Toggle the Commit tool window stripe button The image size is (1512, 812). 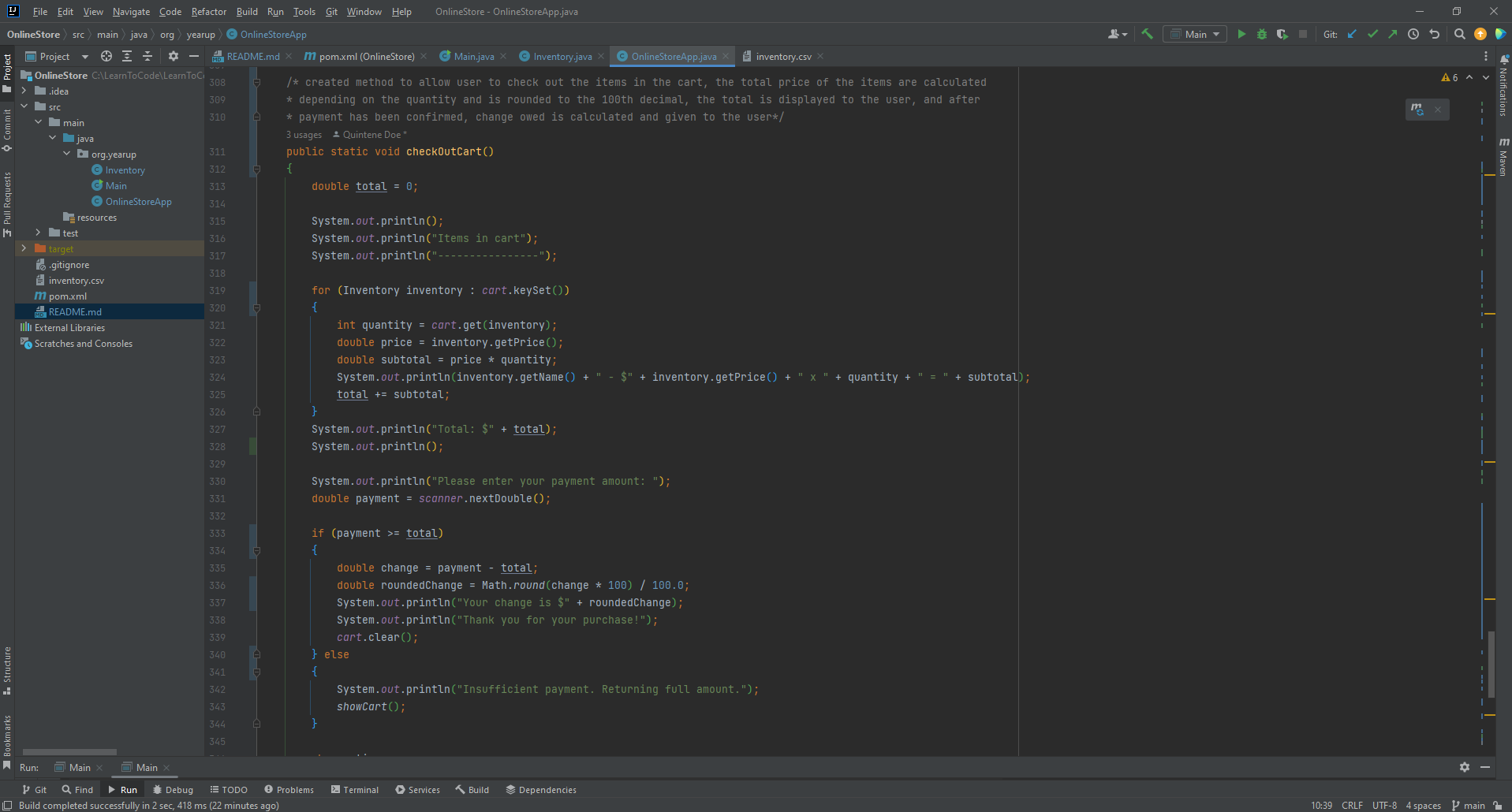[7, 130]
